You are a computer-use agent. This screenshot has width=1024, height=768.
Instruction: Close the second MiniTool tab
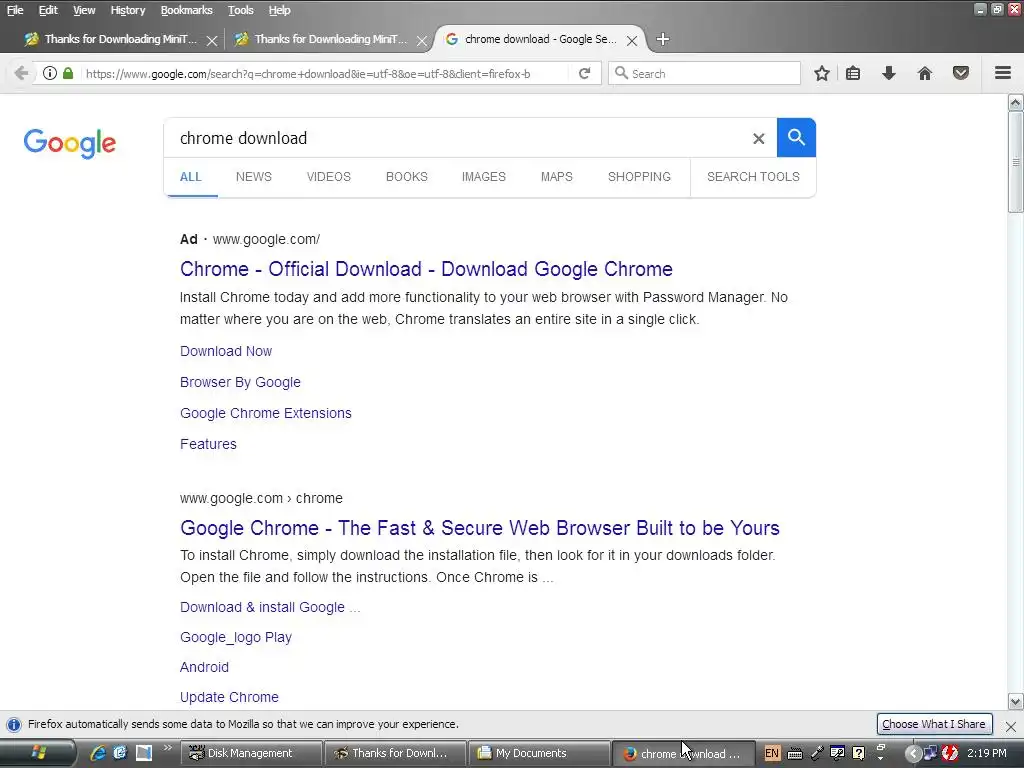click(422, 40)
